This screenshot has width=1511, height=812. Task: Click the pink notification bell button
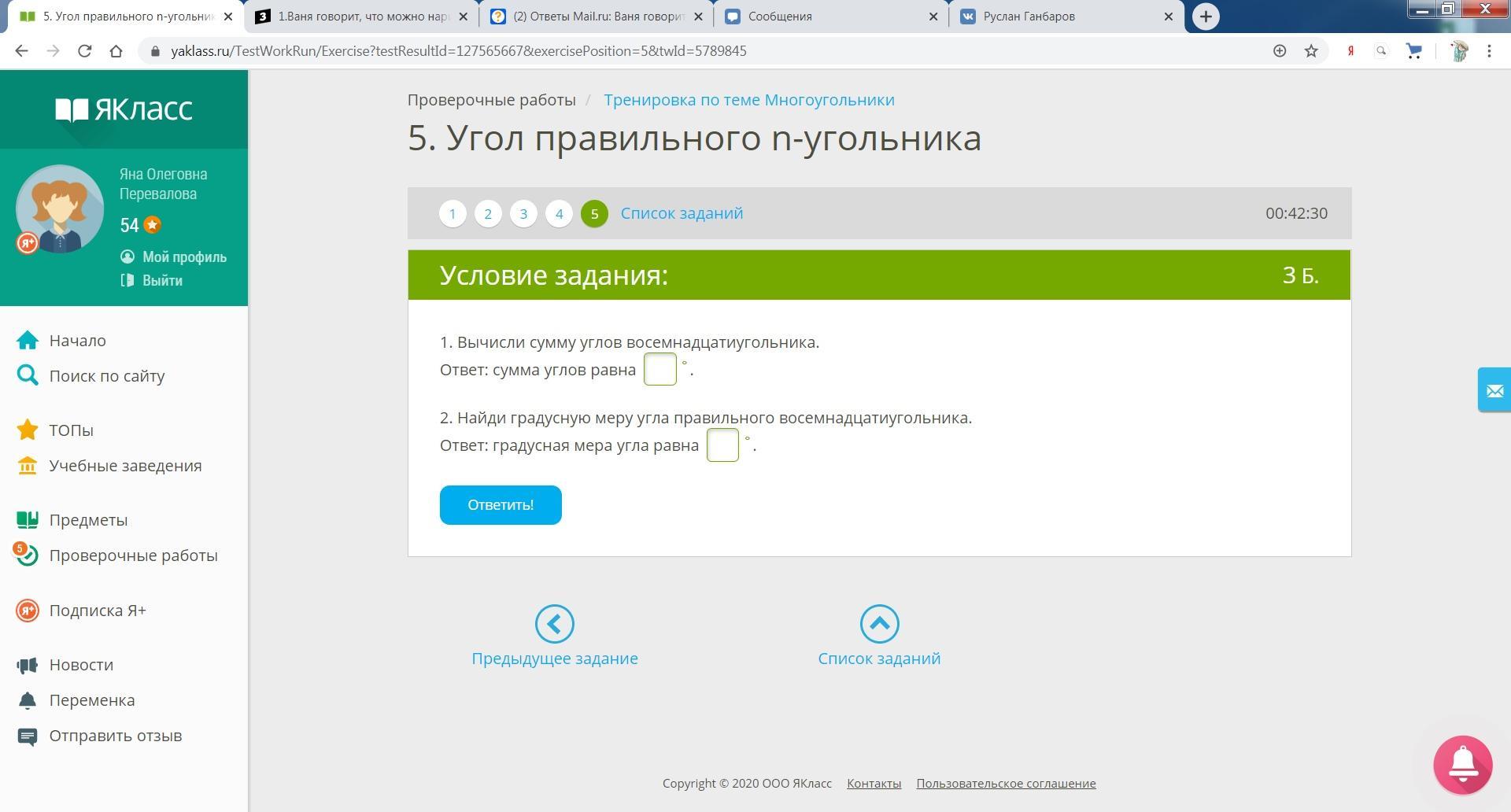click(x=1463, y=765)
